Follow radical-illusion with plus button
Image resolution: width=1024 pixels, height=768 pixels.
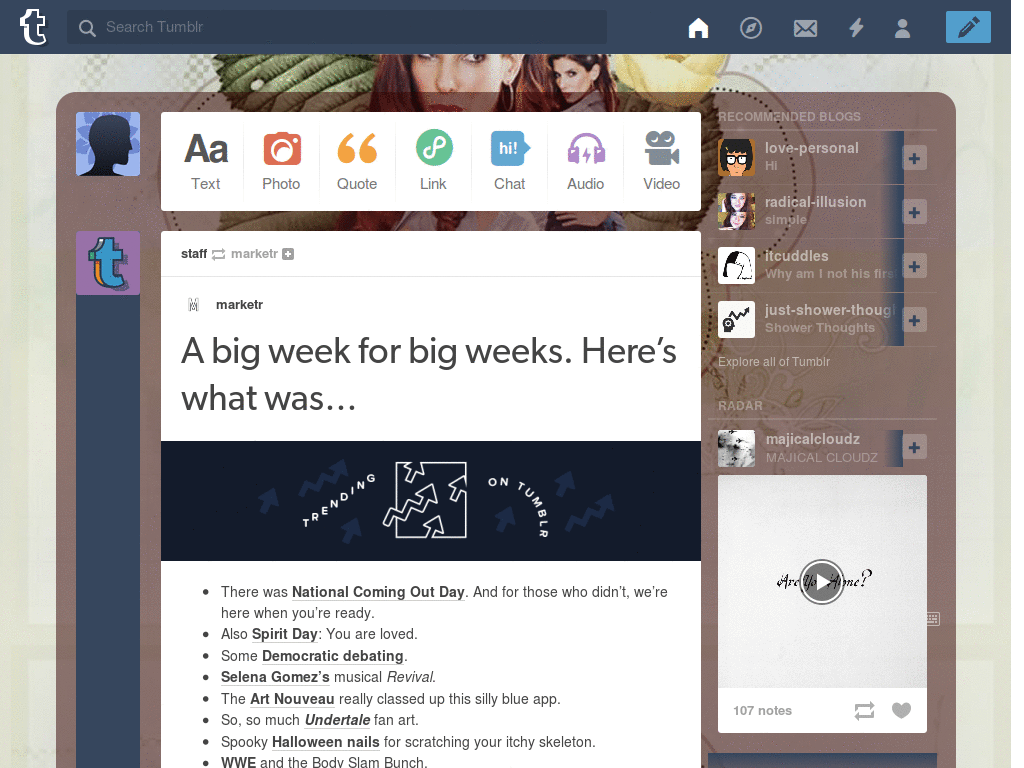coord(914,212)
